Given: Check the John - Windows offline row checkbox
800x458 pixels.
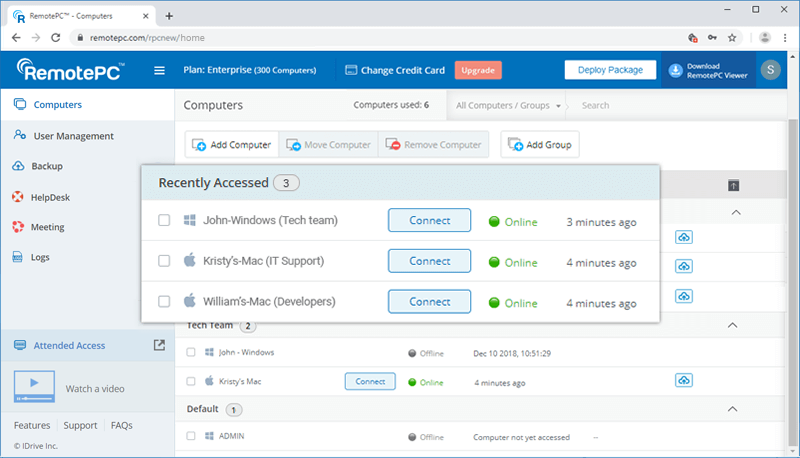Looking at the screenshot, I should (x=191, y=352).
